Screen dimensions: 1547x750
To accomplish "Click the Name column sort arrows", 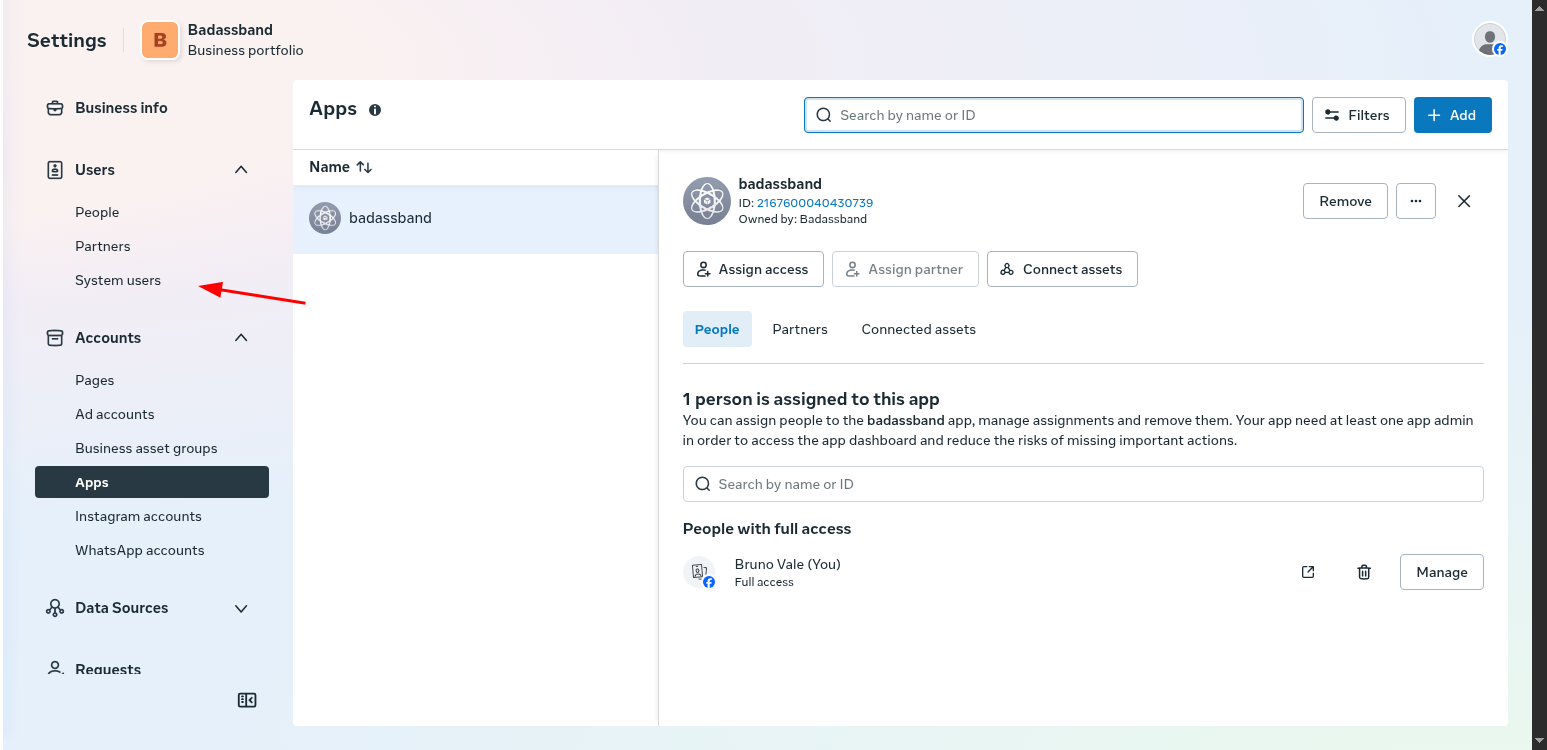I will (364, 167).
